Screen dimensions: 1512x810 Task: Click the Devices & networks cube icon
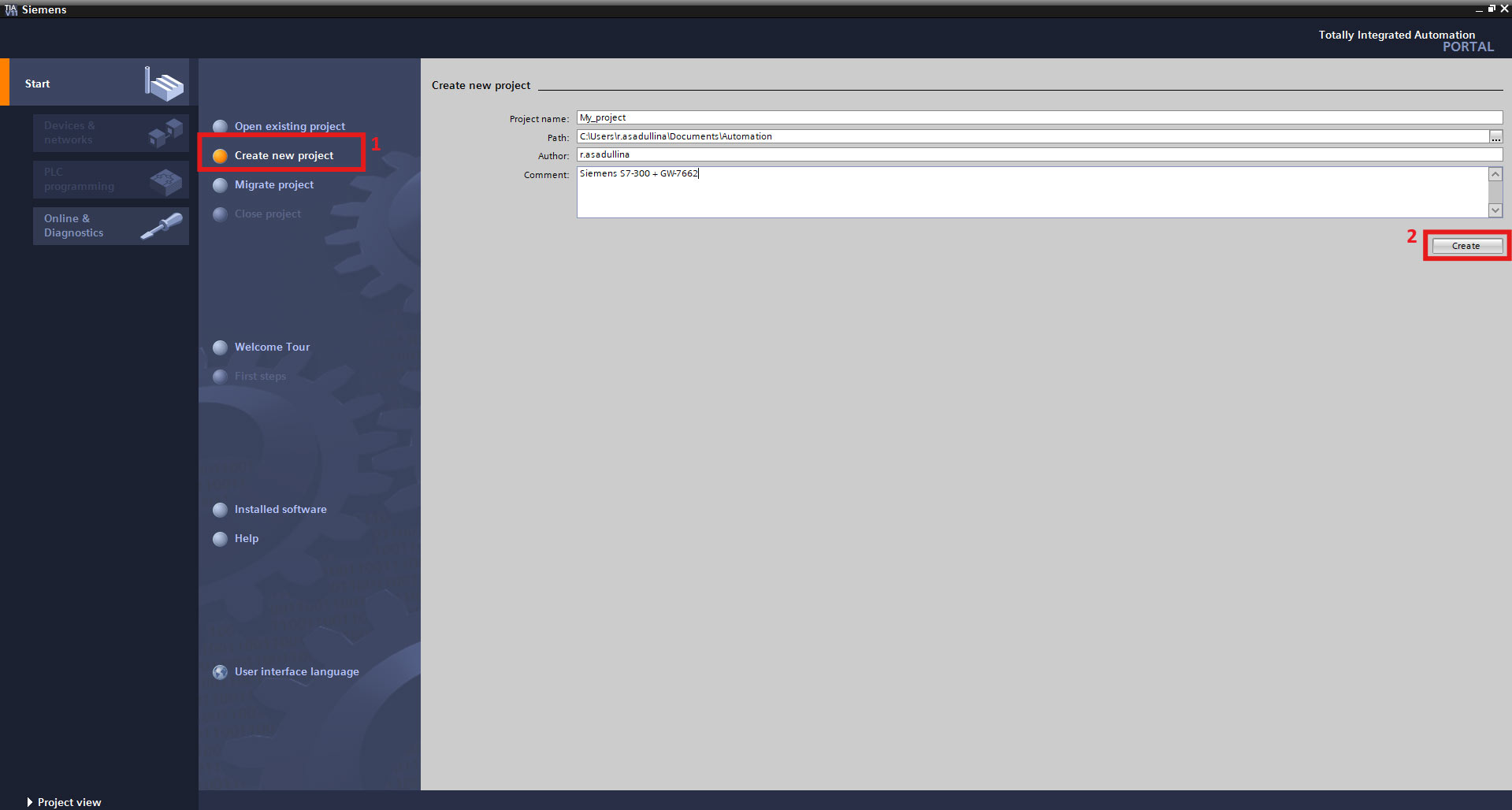click(165, 132)
